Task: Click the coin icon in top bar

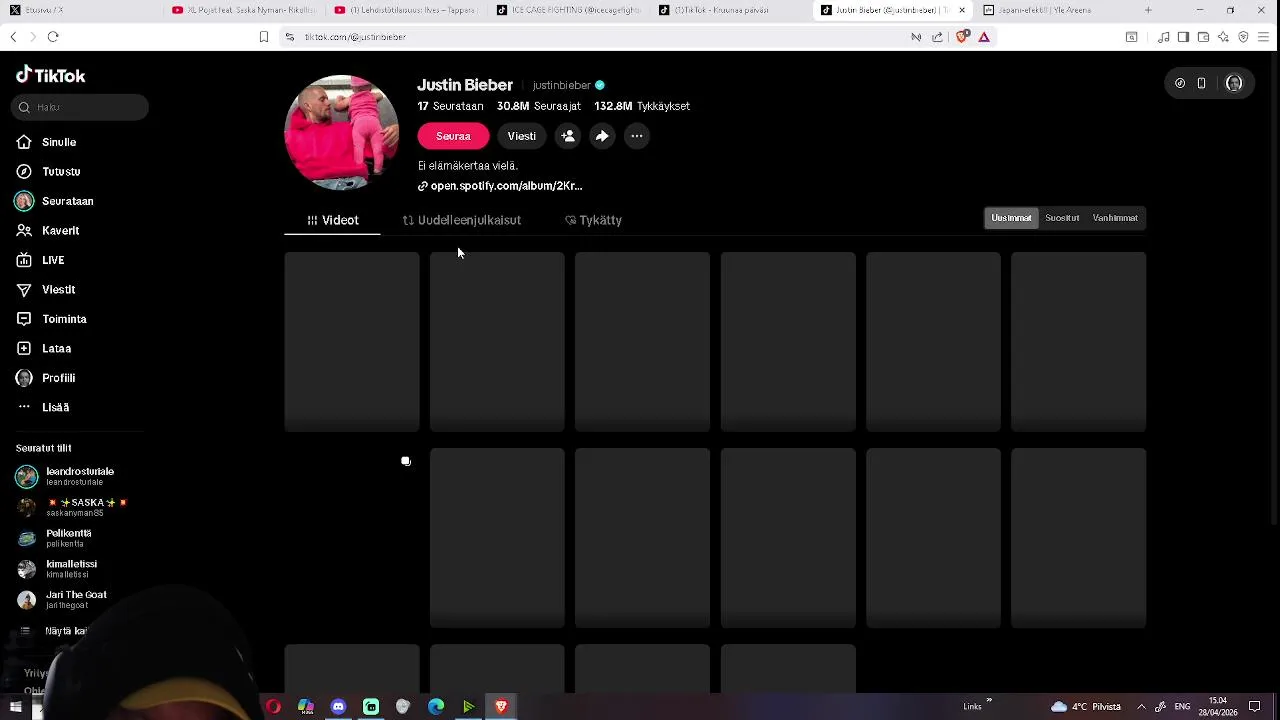Action: tap(1180, 84)
